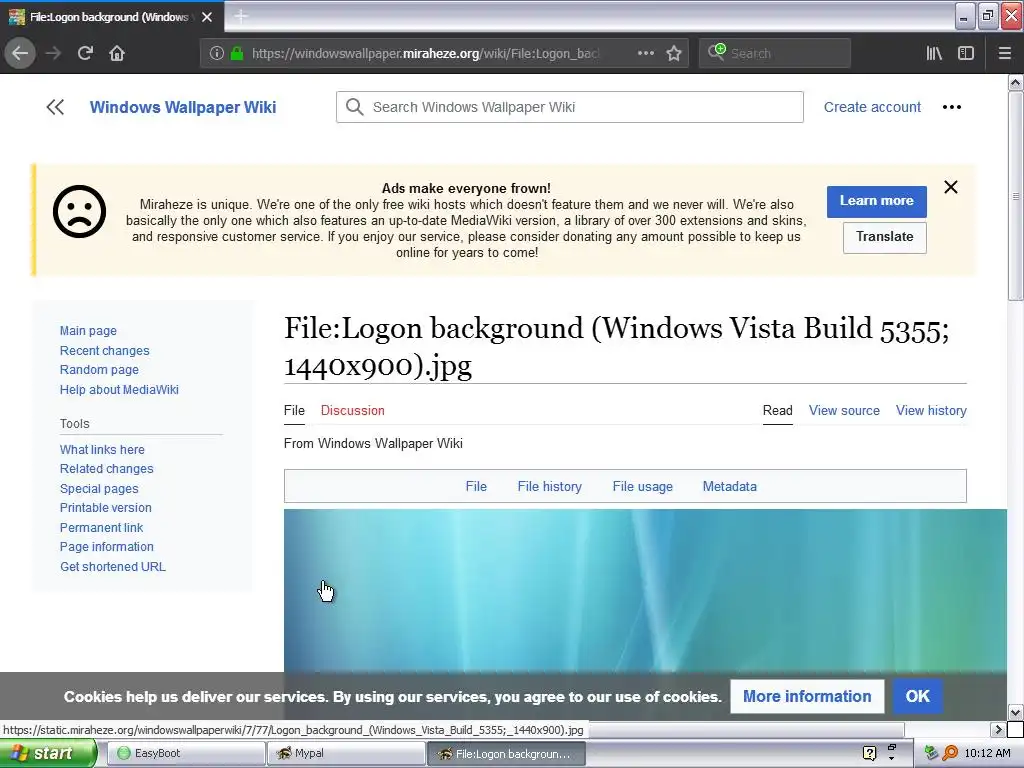Click the vertical scrollbar up arrow

point(1016,82)
